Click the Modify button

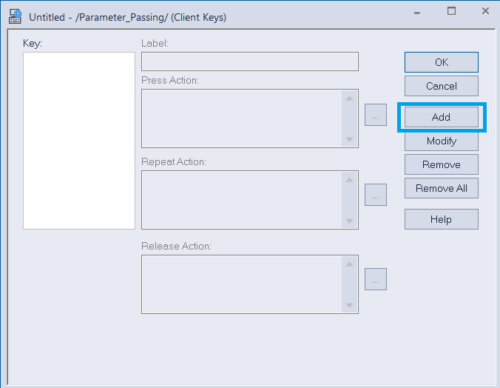coord(441,141)
